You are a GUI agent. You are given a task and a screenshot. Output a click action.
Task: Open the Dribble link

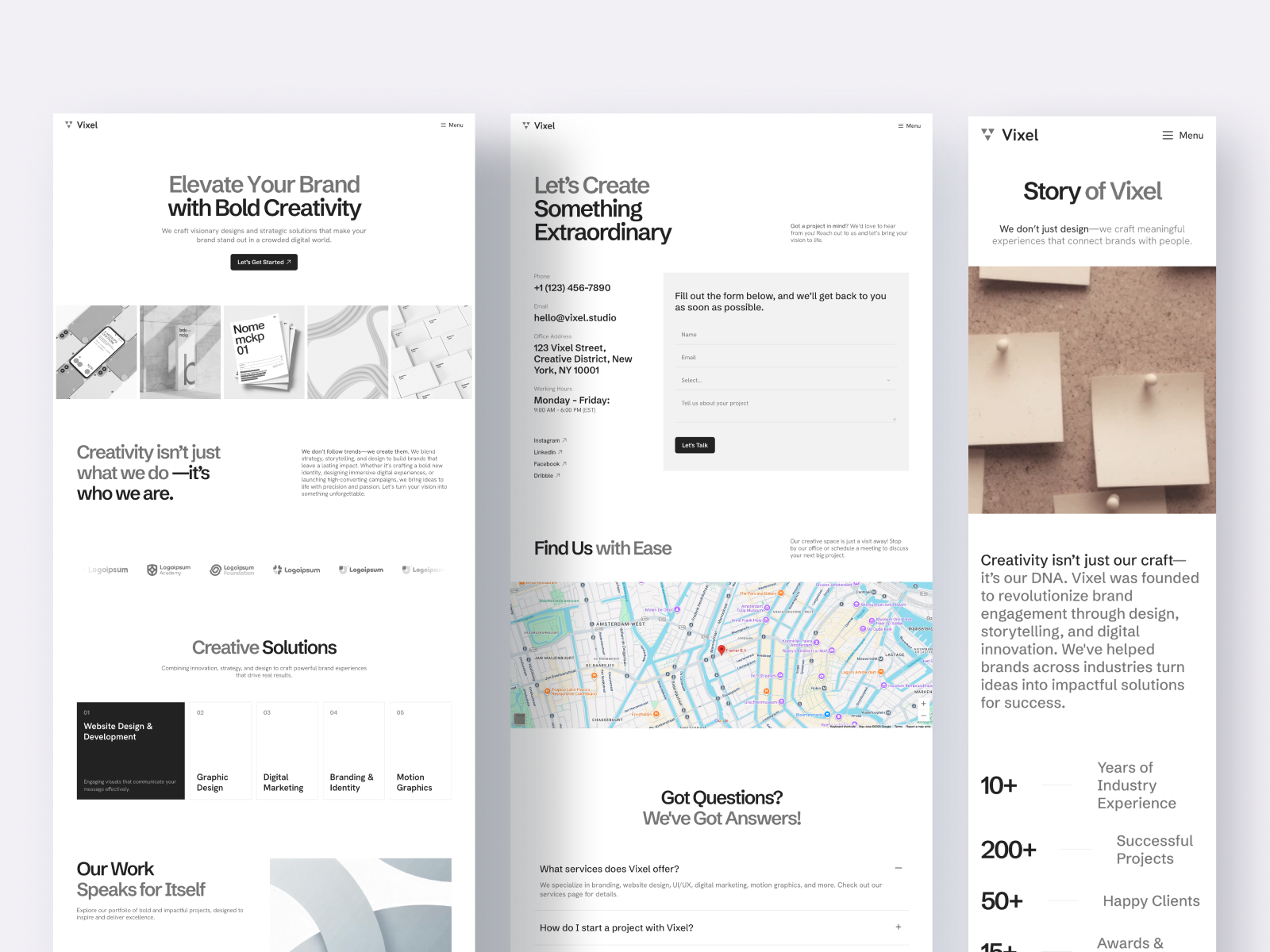547,476
